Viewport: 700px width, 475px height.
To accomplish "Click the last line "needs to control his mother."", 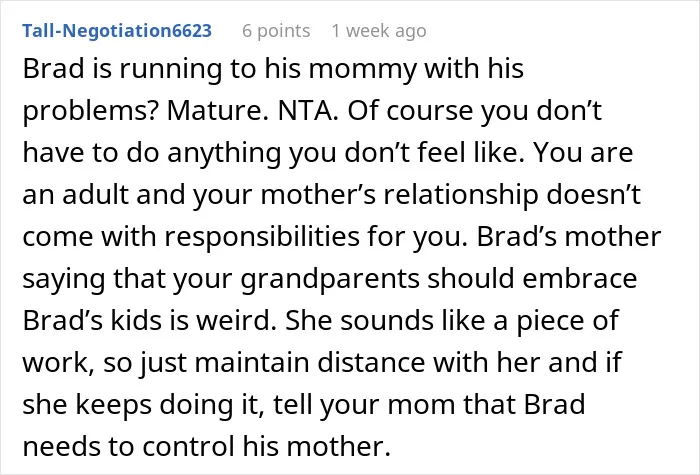I will pos(207,446).
